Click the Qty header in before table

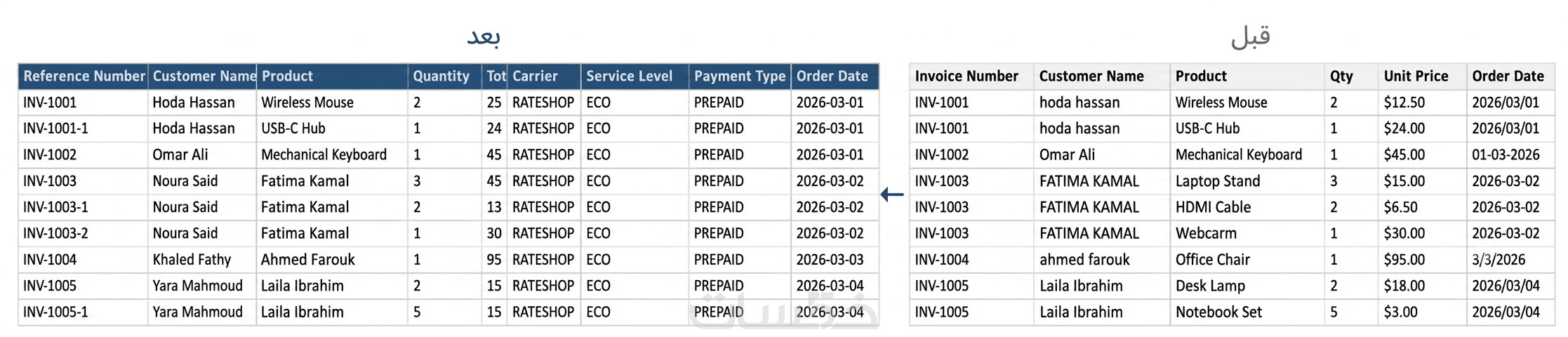pyautogui.click(x=1351, y=76)
